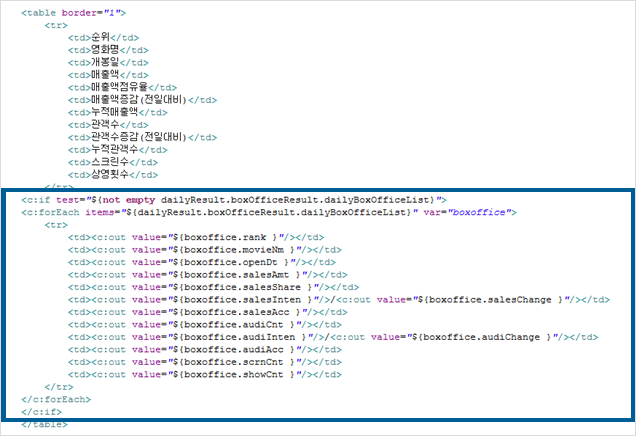Click the boxoffice.salesAcc output line
Image resolution: width=636 pixels, height=436 pixels.
click(208, 312)
